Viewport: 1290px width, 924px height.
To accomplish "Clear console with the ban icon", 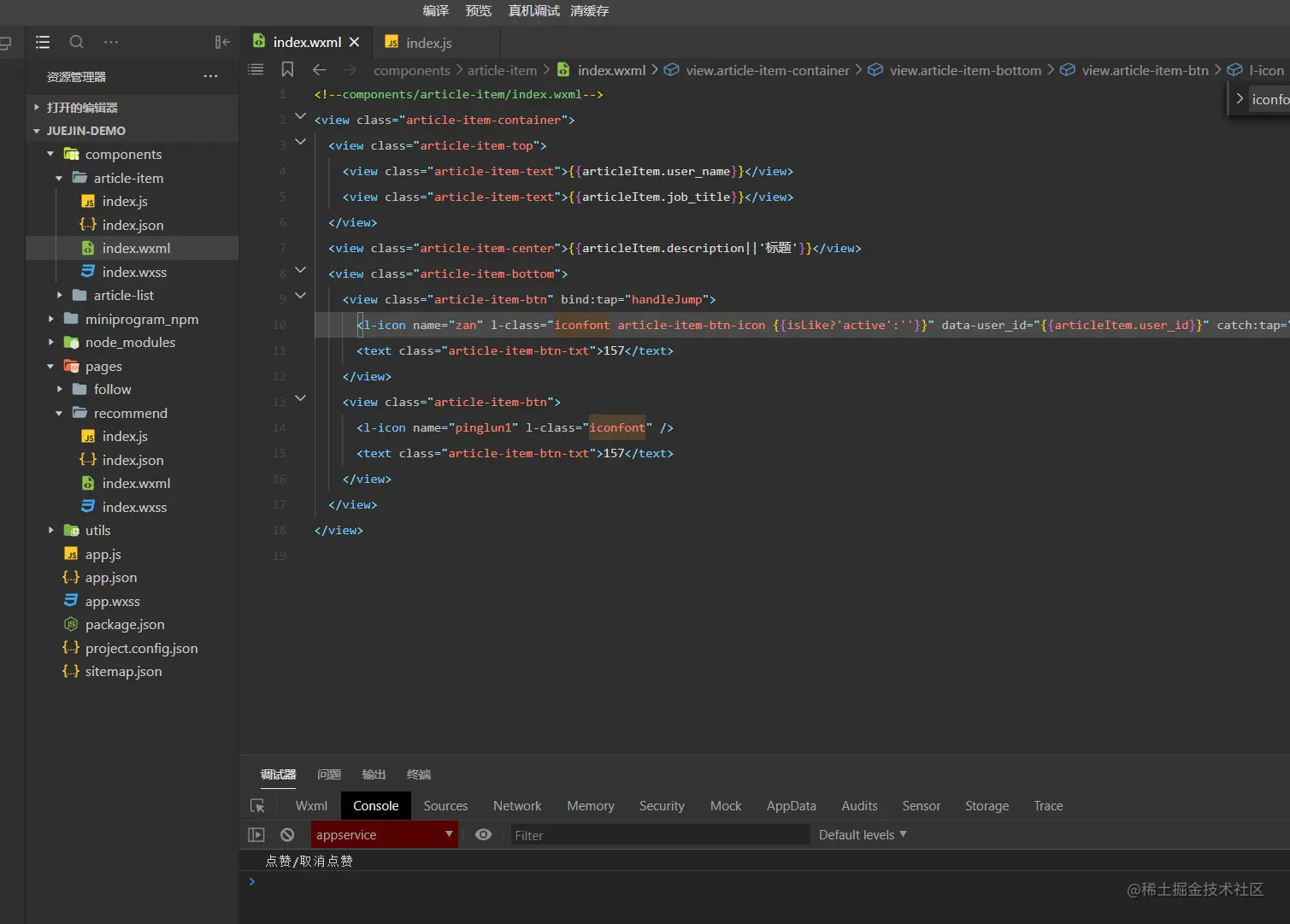I will coord(287,834).
